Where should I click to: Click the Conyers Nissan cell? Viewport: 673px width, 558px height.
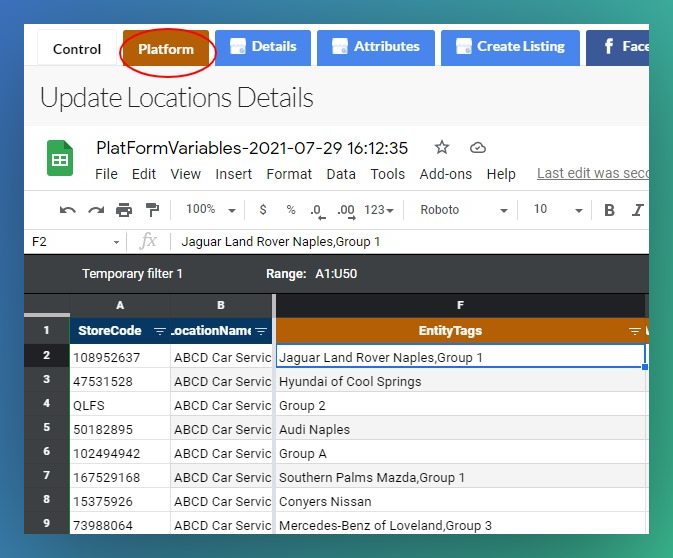click(x=461, y=501)
